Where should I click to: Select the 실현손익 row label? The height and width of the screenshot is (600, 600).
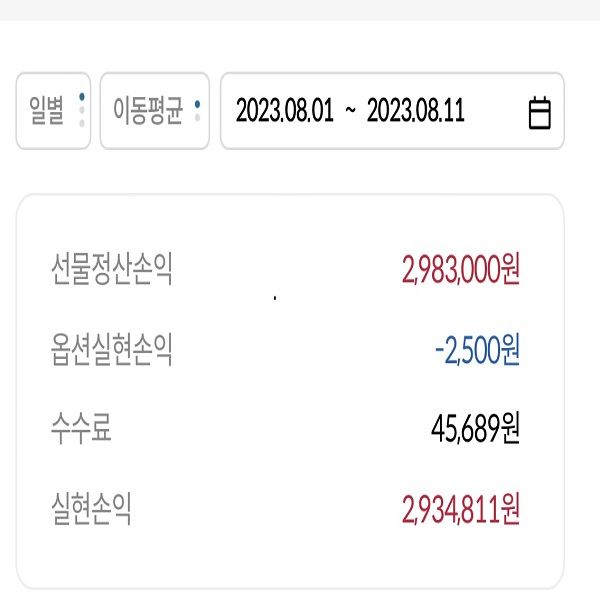[91, 511]
